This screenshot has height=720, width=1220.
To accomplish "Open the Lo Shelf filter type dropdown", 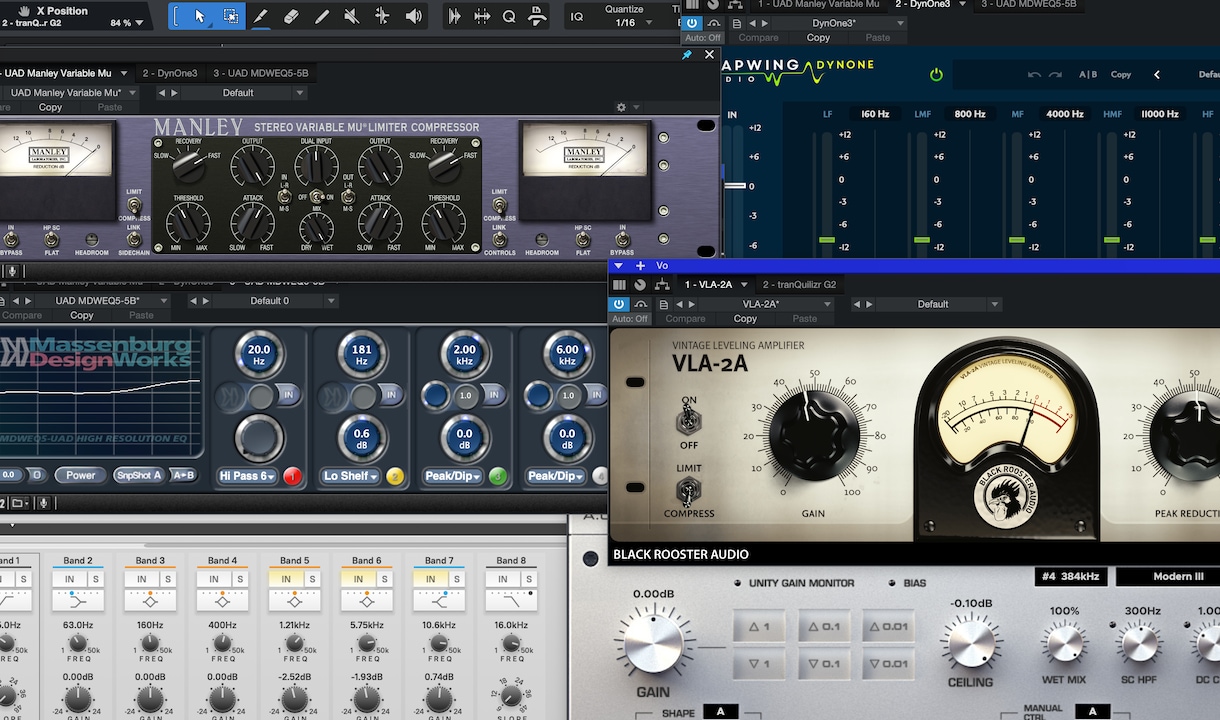I will click(x=351, y=476).
